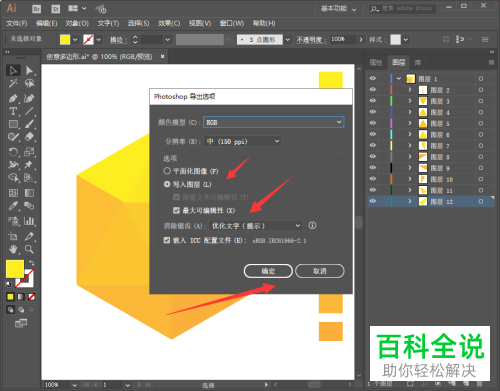
Task: Click the anti-aliasing info icon
Action: tap(312, 225)
